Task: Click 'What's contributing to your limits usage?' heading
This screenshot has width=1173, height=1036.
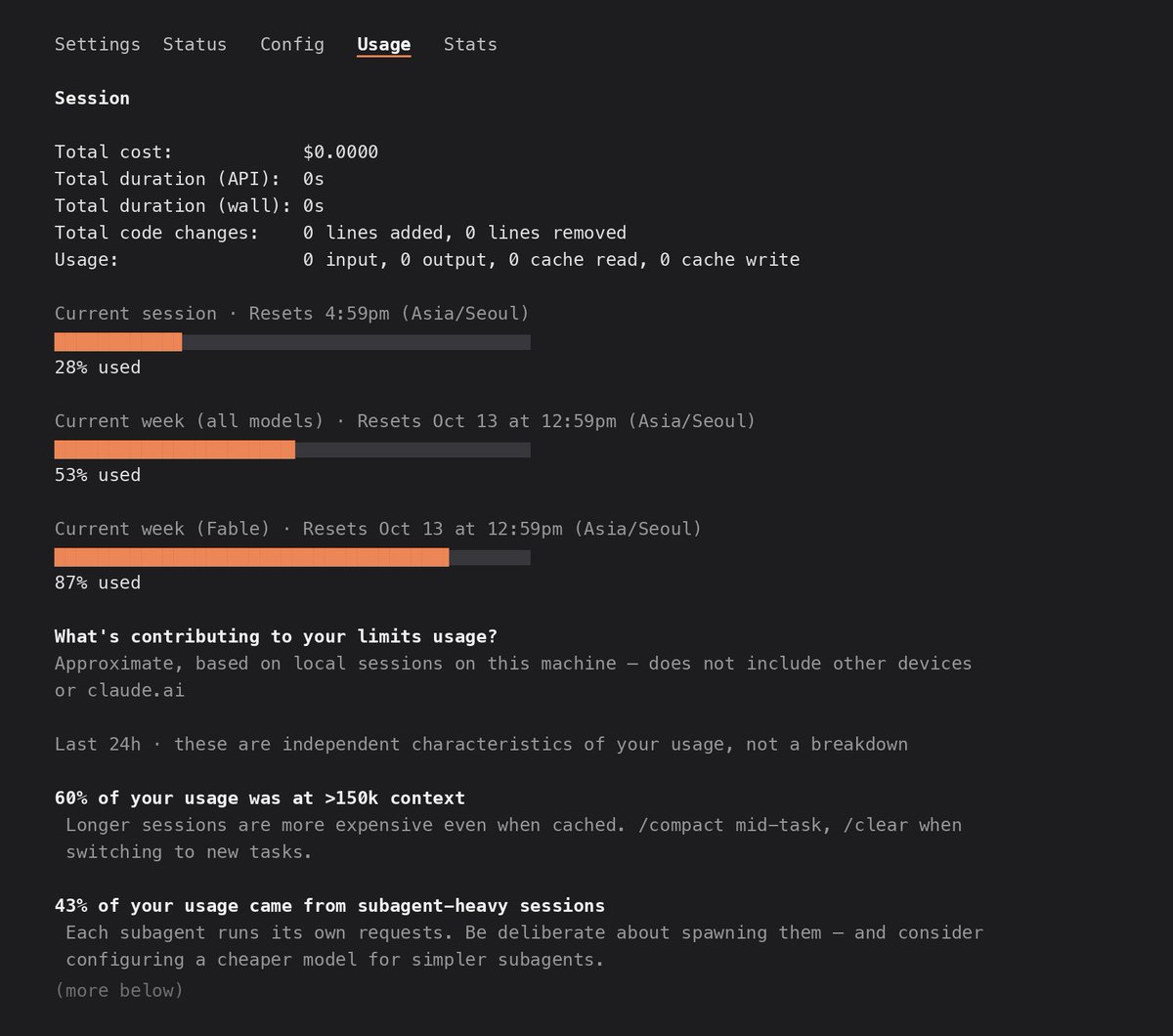Action: (276, 636)
